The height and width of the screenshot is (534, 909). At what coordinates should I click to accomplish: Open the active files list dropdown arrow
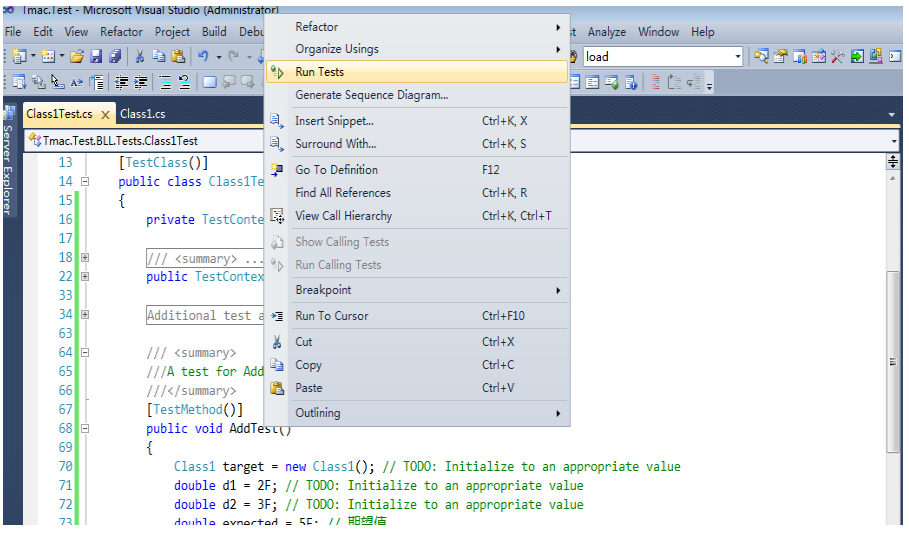892,115
